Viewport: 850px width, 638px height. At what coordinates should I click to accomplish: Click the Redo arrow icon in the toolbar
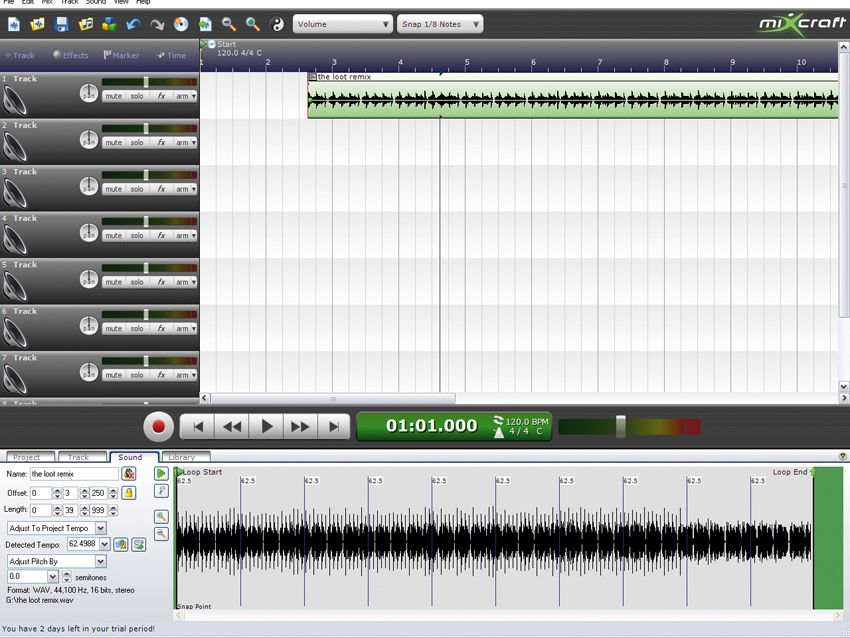[x=157, y=24]
